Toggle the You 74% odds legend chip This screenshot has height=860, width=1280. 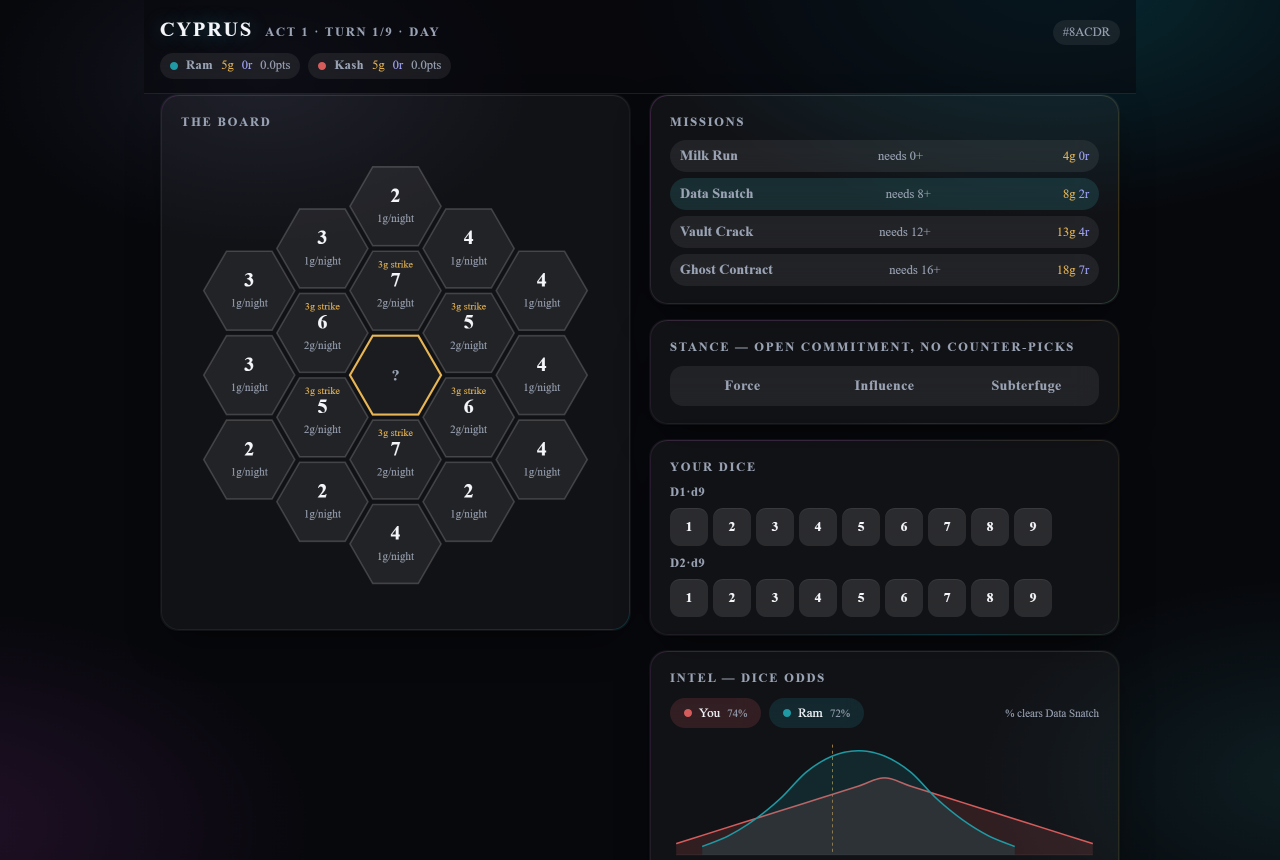tap(715, 713)
